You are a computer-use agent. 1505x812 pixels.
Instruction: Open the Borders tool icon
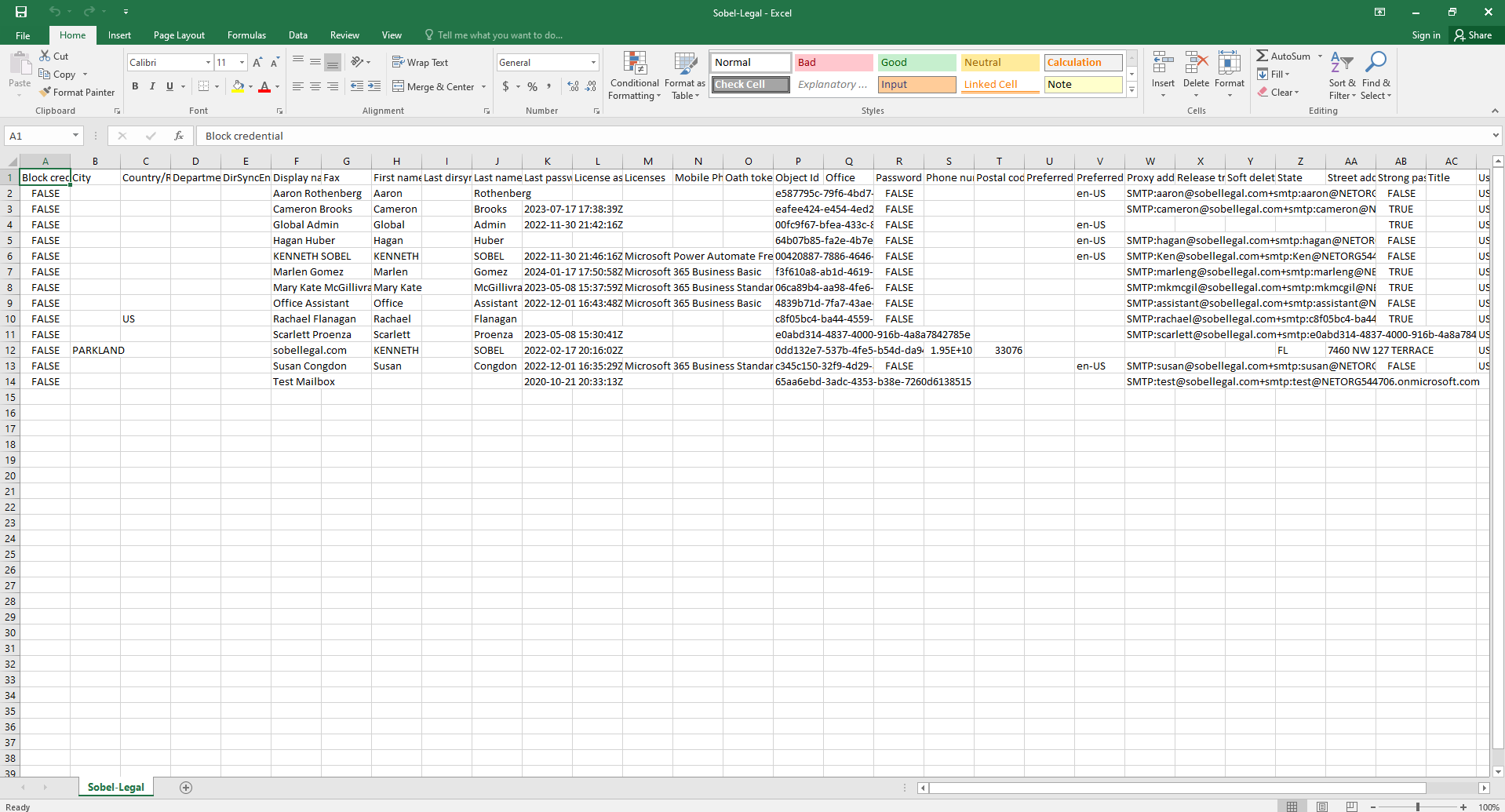(x=204, y=86)
